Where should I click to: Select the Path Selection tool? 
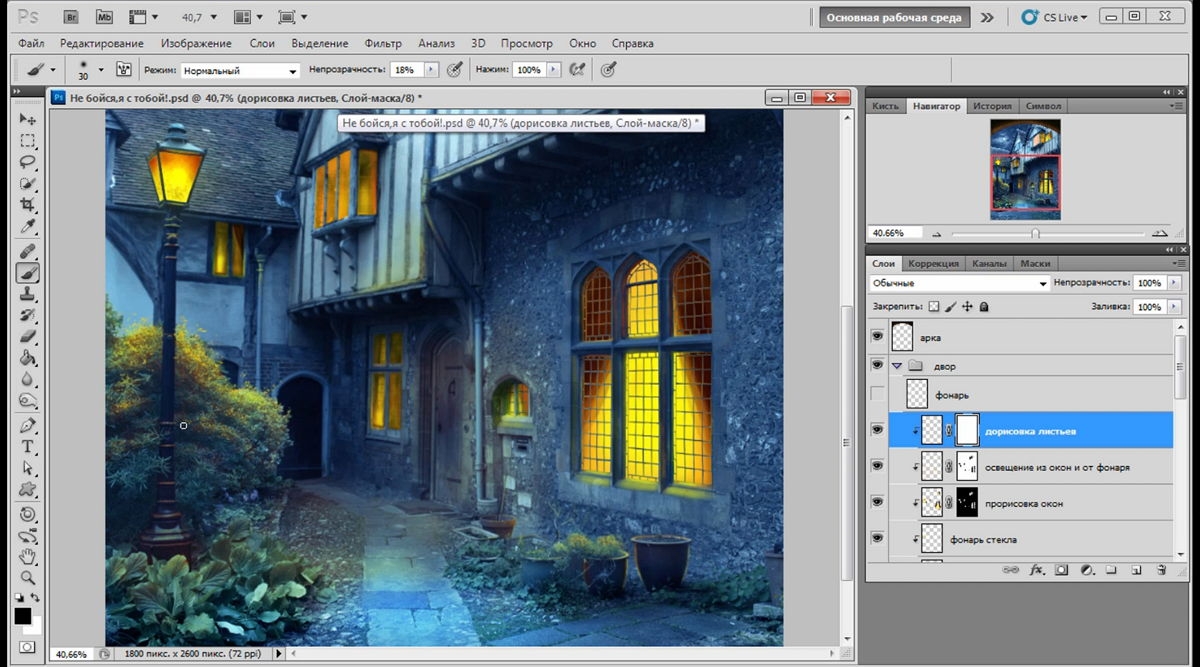point(28,468)
